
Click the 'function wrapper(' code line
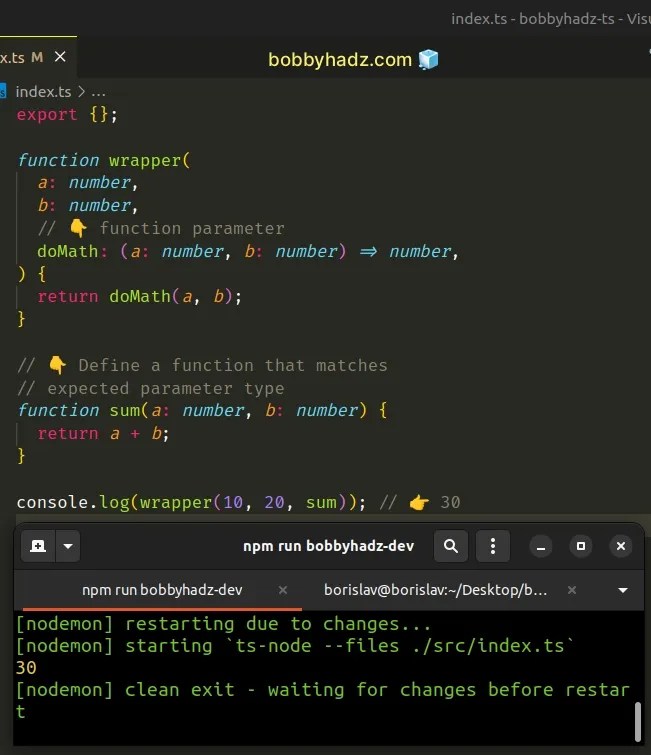point(104,160)
